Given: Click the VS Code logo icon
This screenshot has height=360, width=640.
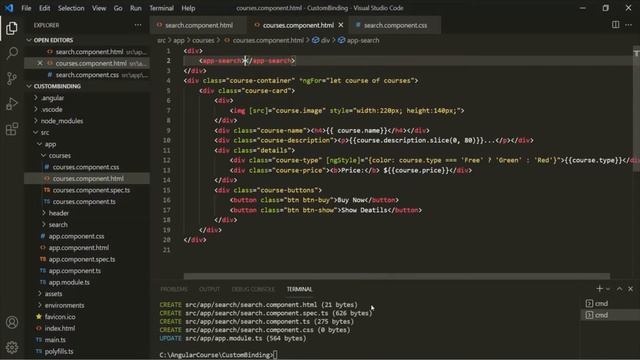Looking at the screenshot, I should 9,8.
